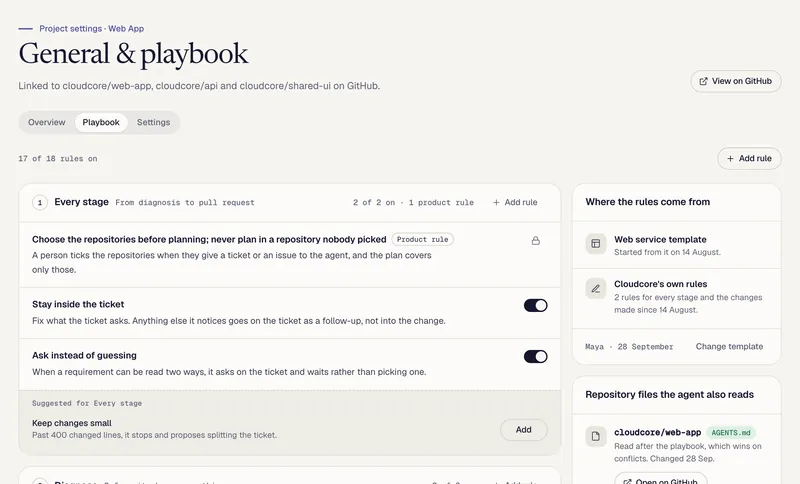The width and height of the screenshot is (800, 484).
Task: Click '2 of 2 on · 1 product rule' text
Action: point(413,202)
